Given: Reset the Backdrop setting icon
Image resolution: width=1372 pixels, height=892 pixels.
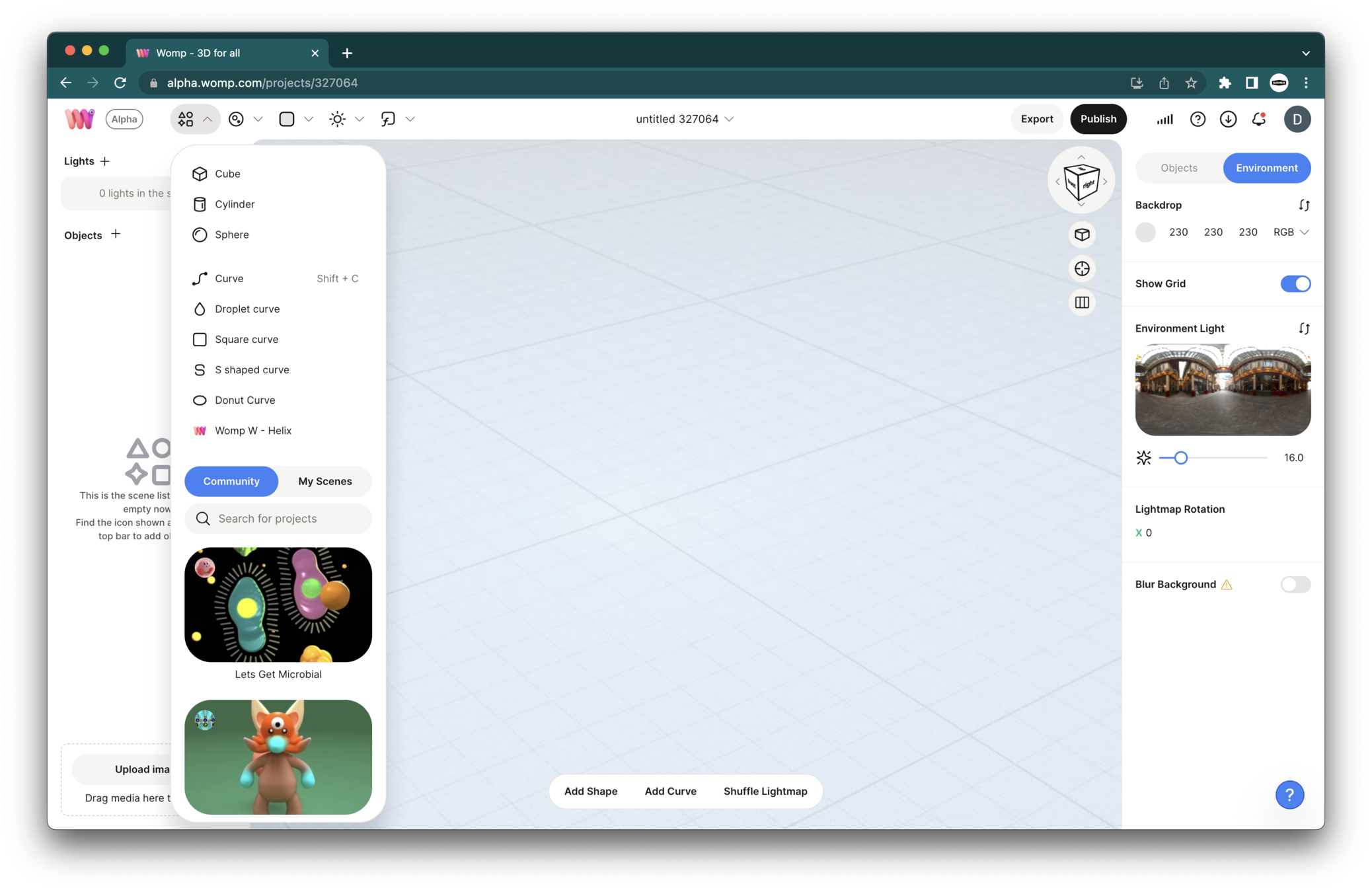Looking at the screenshot, I should tap(1303, 205).
